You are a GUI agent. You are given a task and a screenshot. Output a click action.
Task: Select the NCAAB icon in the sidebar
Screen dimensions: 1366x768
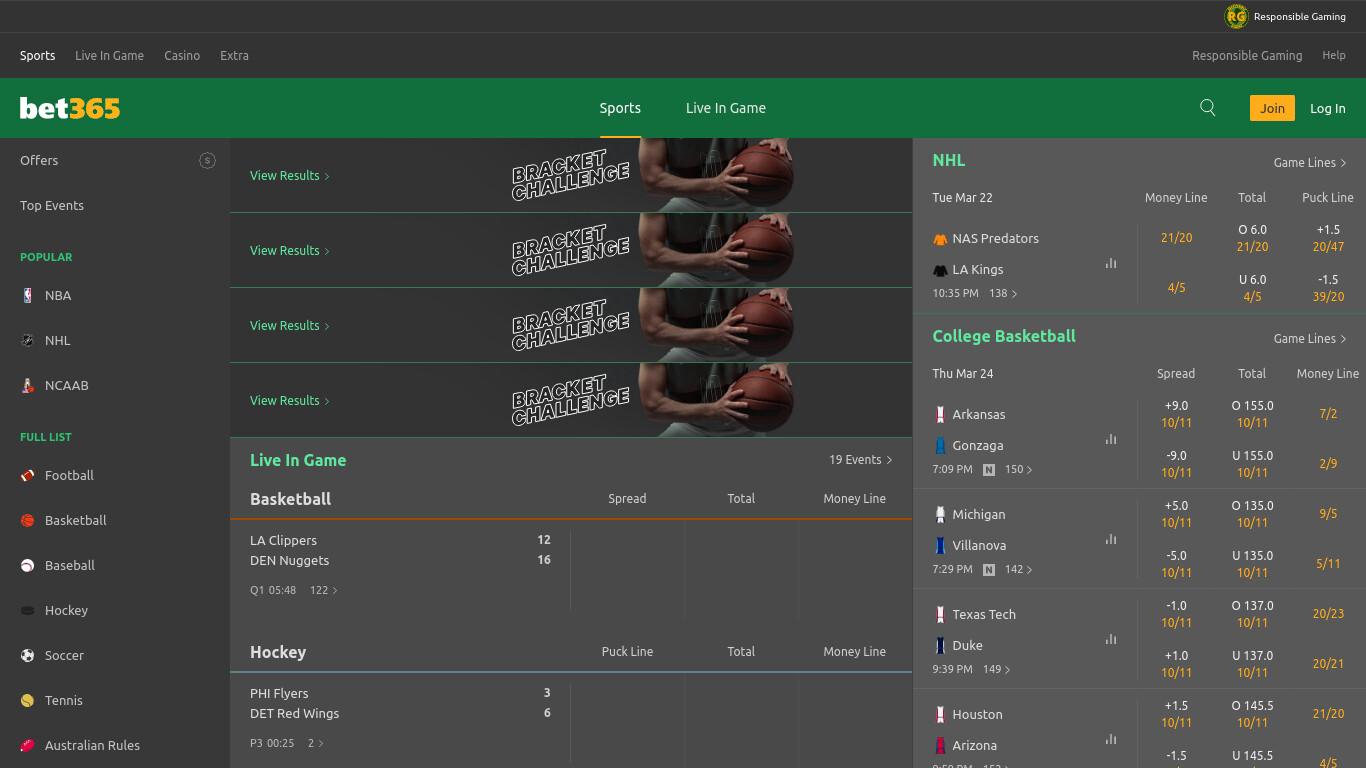pyautogui.click(x=28, y=385)
